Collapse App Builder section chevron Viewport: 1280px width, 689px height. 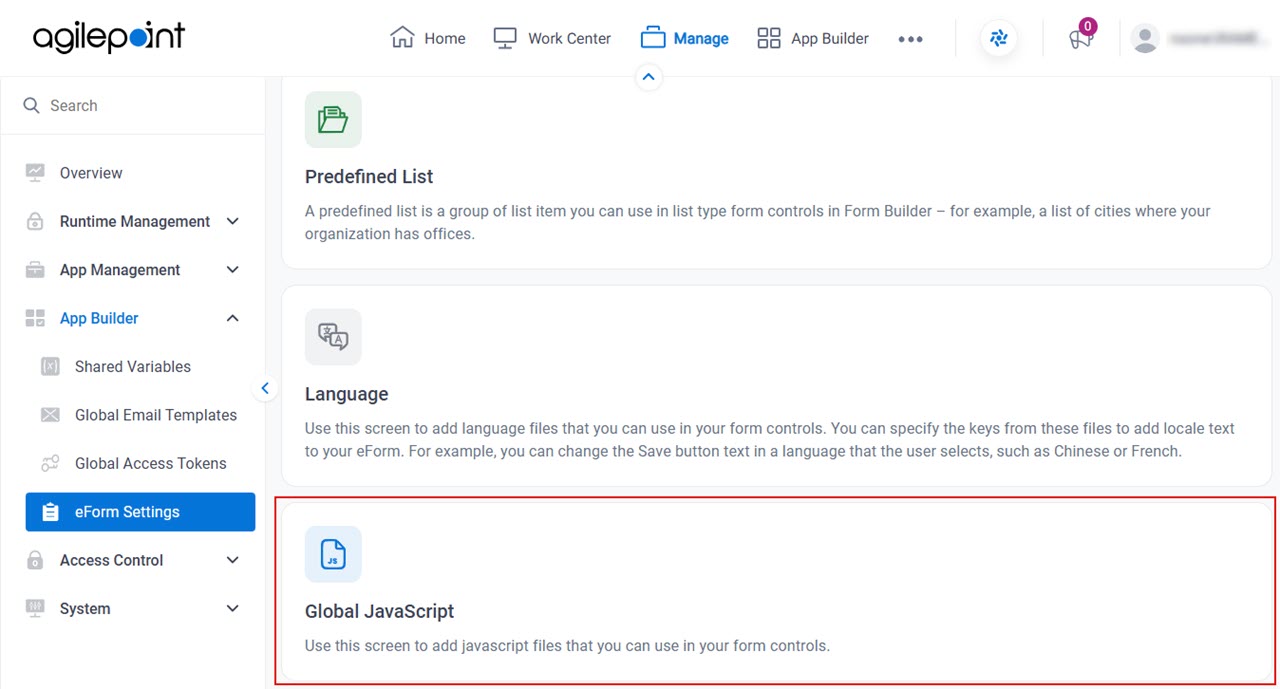[232, 318]
